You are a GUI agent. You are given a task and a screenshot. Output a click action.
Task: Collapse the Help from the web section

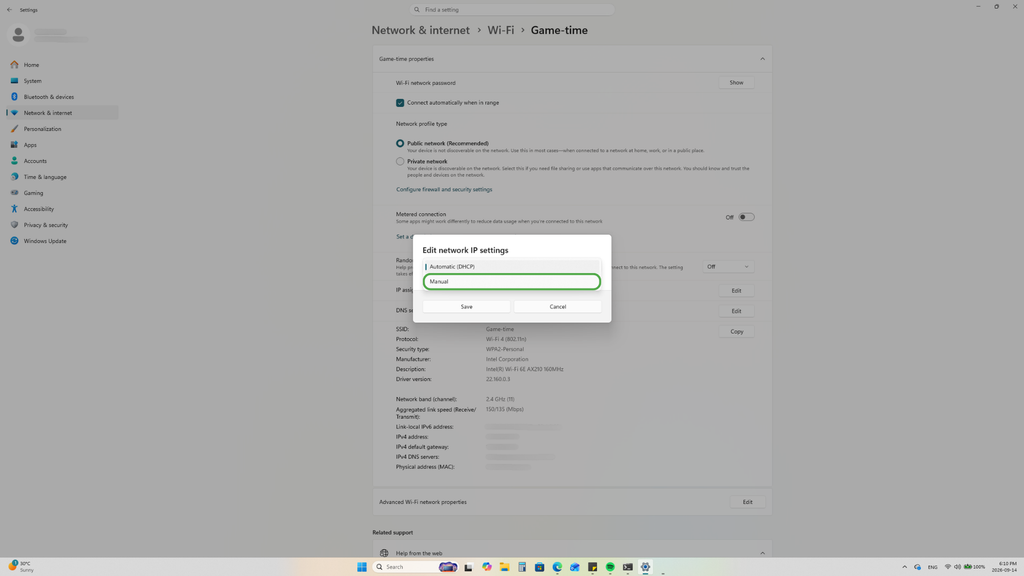pyautogui.click(x=762, y=553)
